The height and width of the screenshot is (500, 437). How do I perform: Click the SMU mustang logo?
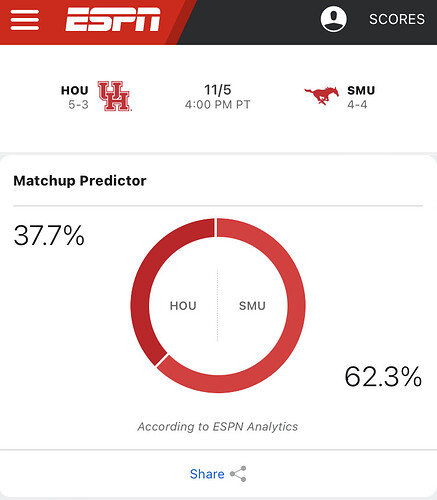[x=321, y=96]
